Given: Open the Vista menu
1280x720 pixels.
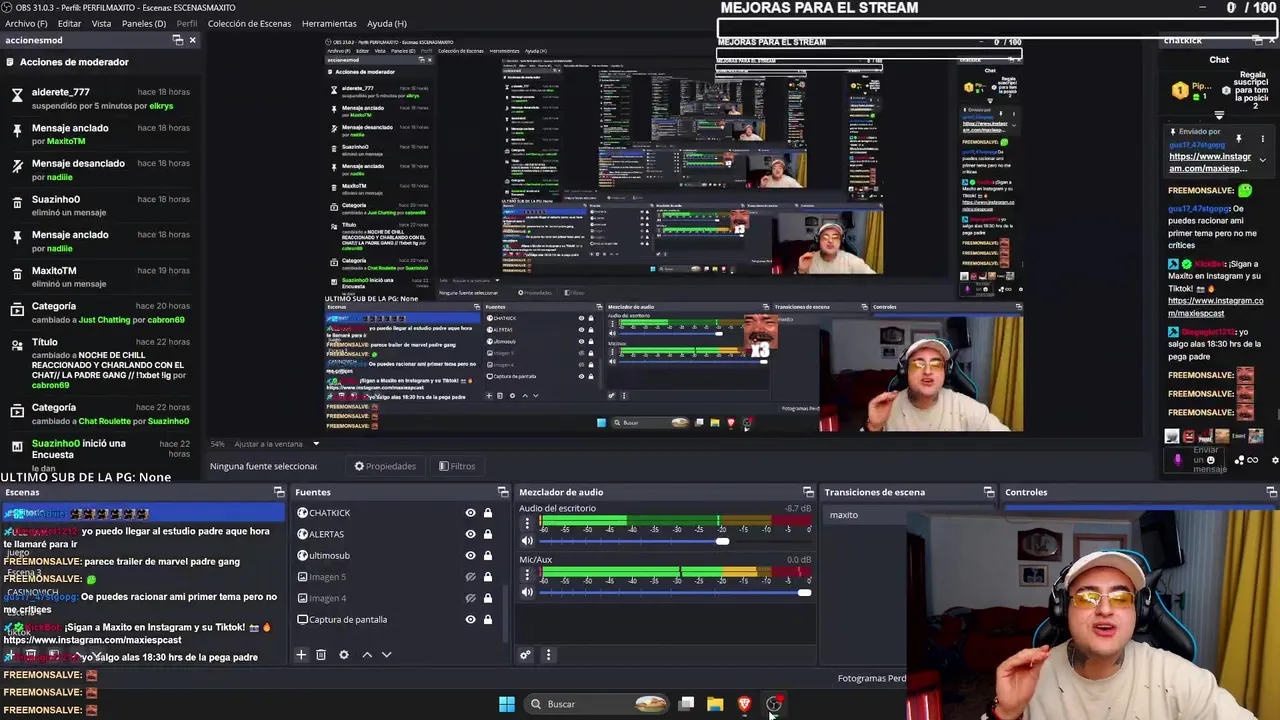Looking at the screenshot, I should click(x=101, y=23).
